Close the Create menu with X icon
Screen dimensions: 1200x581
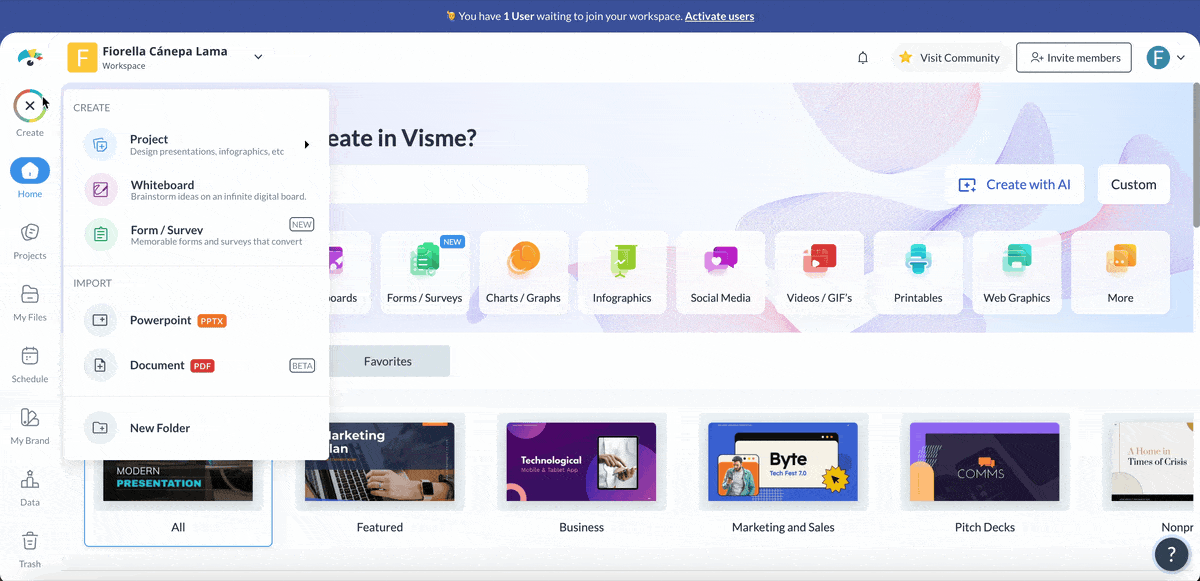pos(30,106)
